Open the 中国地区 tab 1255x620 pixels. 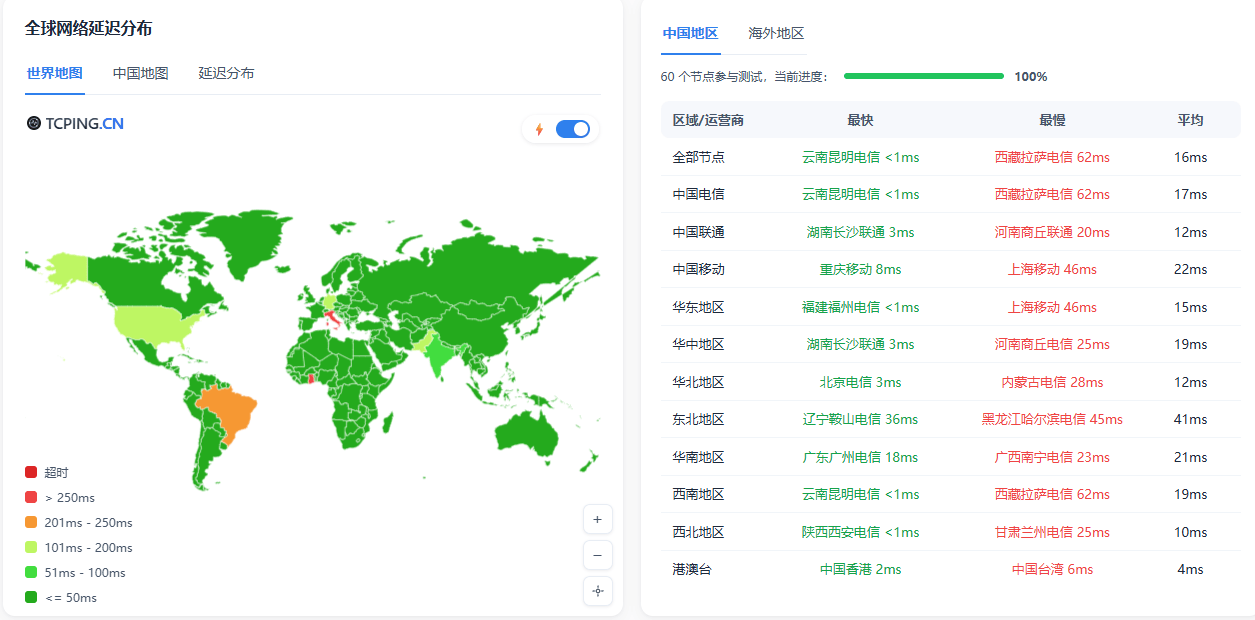(690, 33)
